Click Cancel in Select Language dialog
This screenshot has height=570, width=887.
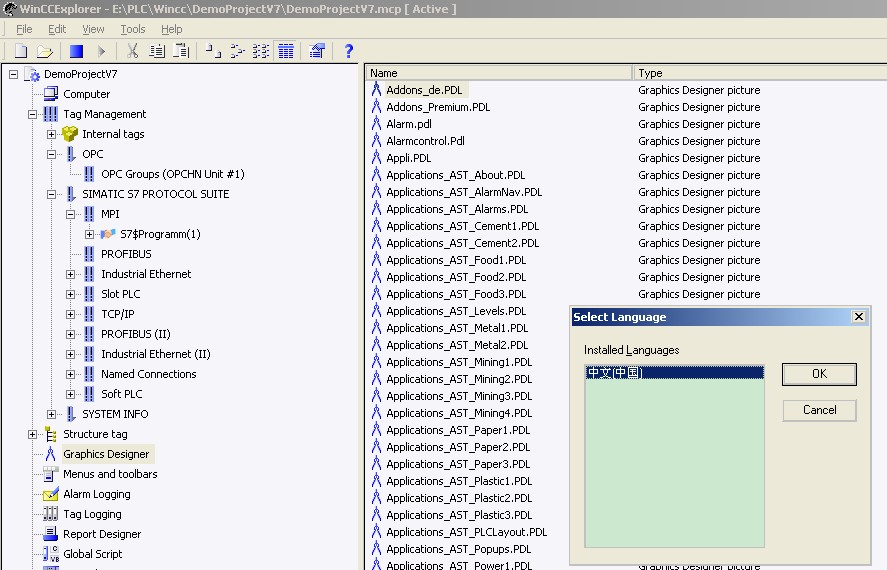pyautogui.click(x=819, y=410)
